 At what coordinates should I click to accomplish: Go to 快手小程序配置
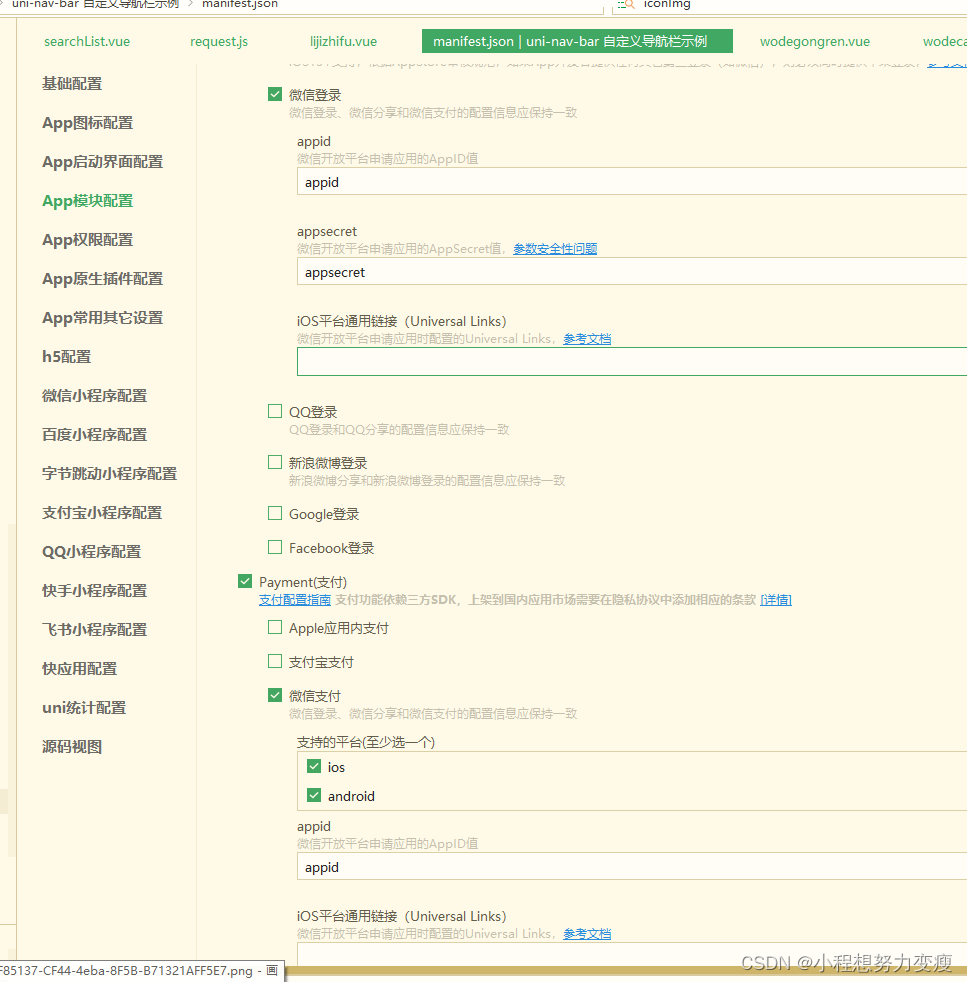[95, 591]
